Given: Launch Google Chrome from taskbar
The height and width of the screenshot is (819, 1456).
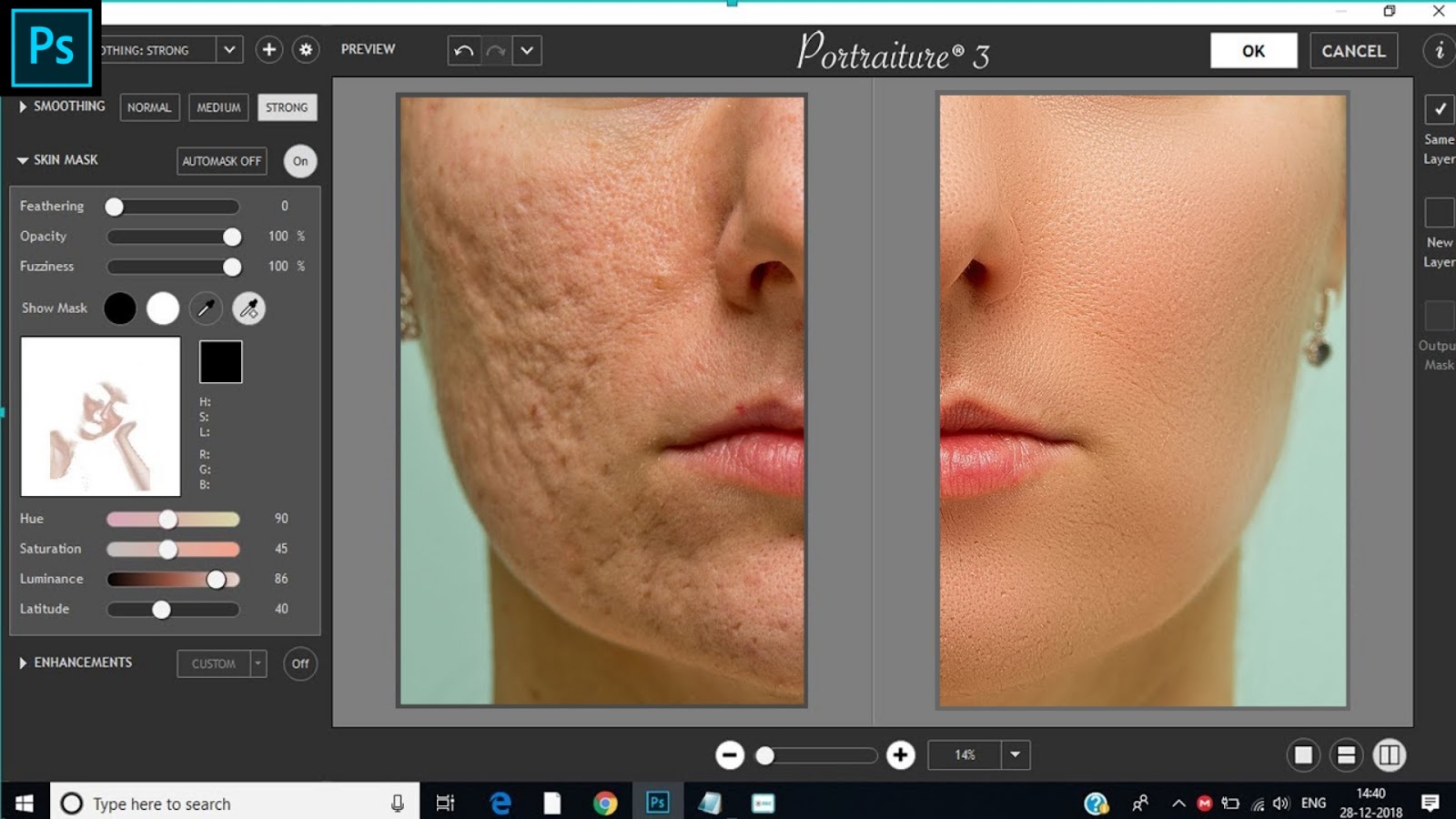Looking at the screenshot, I should [605, 804].
